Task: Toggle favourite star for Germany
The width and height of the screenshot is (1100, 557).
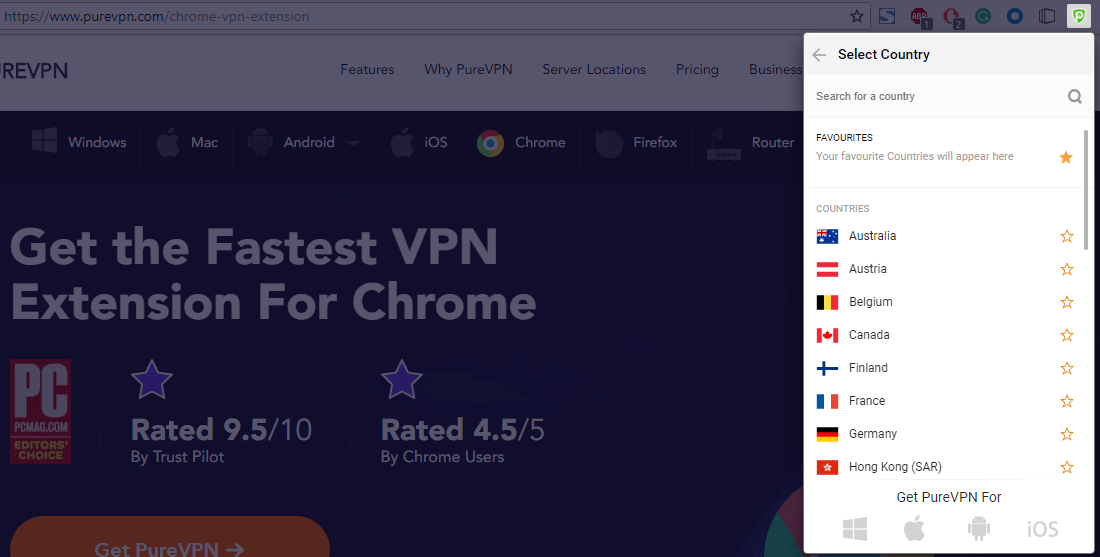Action: point(1066,434)
